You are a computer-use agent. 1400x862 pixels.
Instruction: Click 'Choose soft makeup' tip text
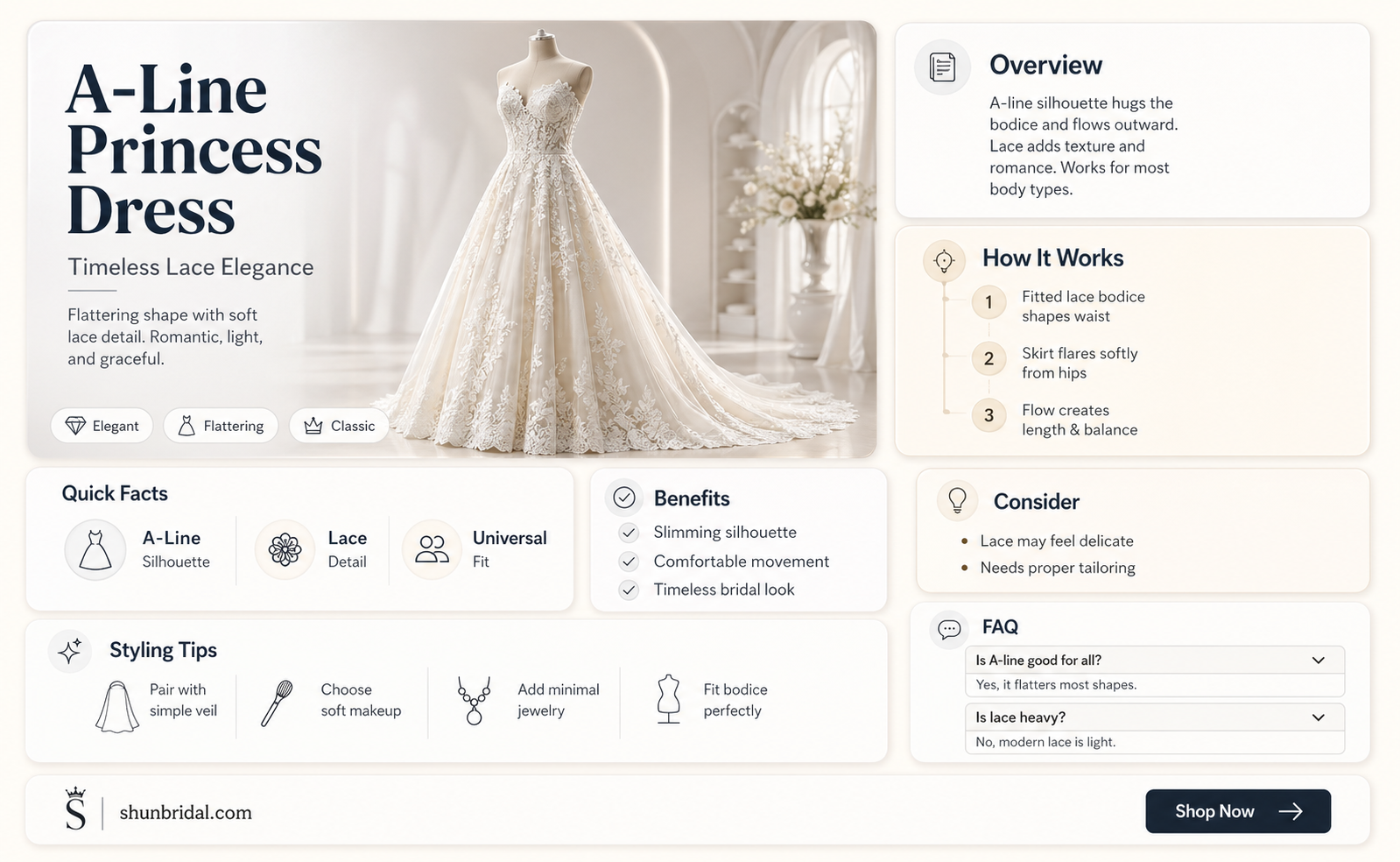pyautogui.click(x=361, y=700)
